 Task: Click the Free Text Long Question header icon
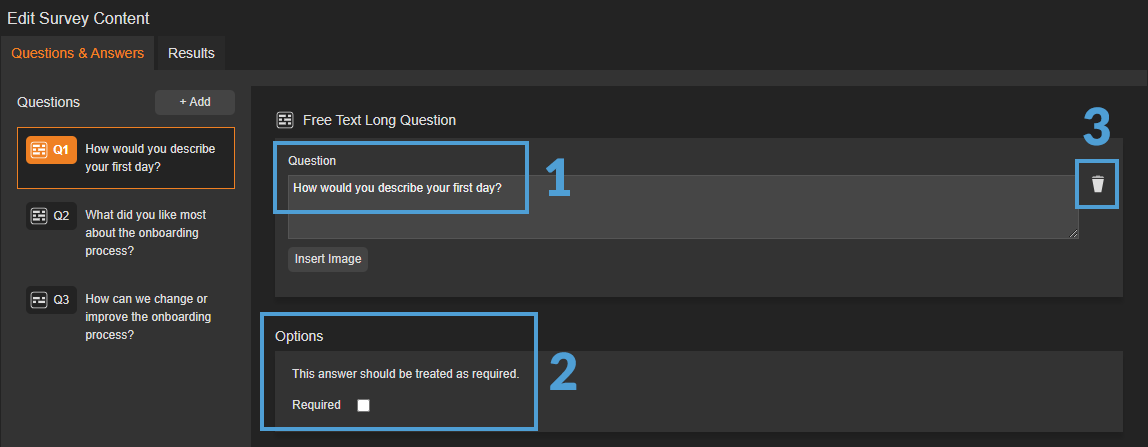285,120
